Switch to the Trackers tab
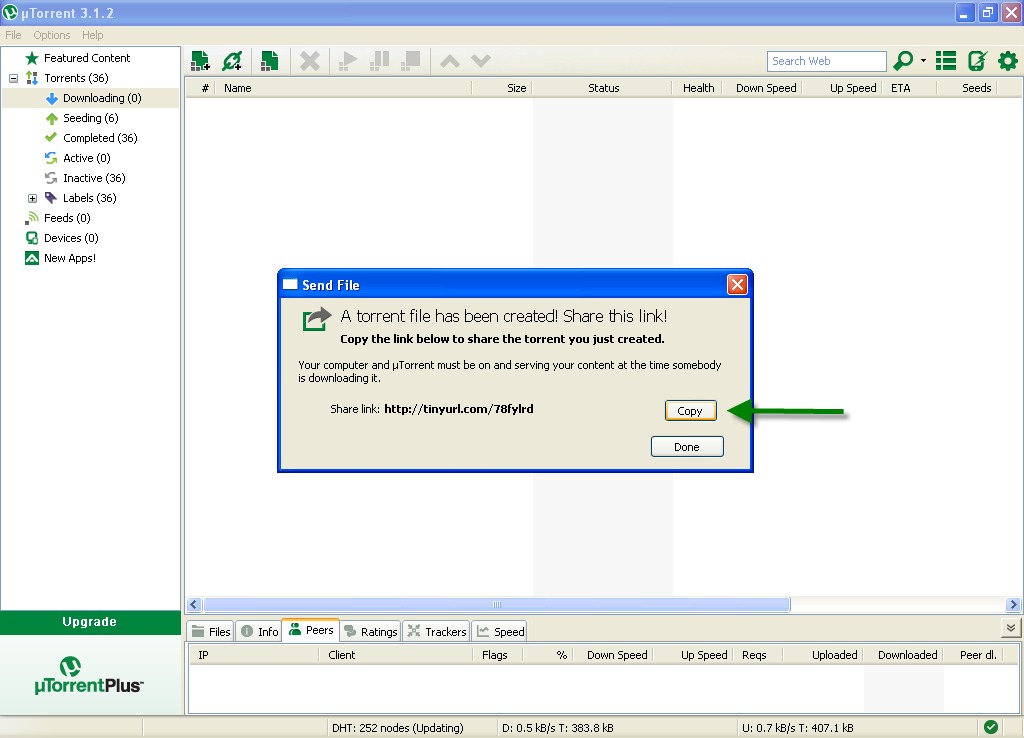 pyautogui.click(x=436, y=632)
